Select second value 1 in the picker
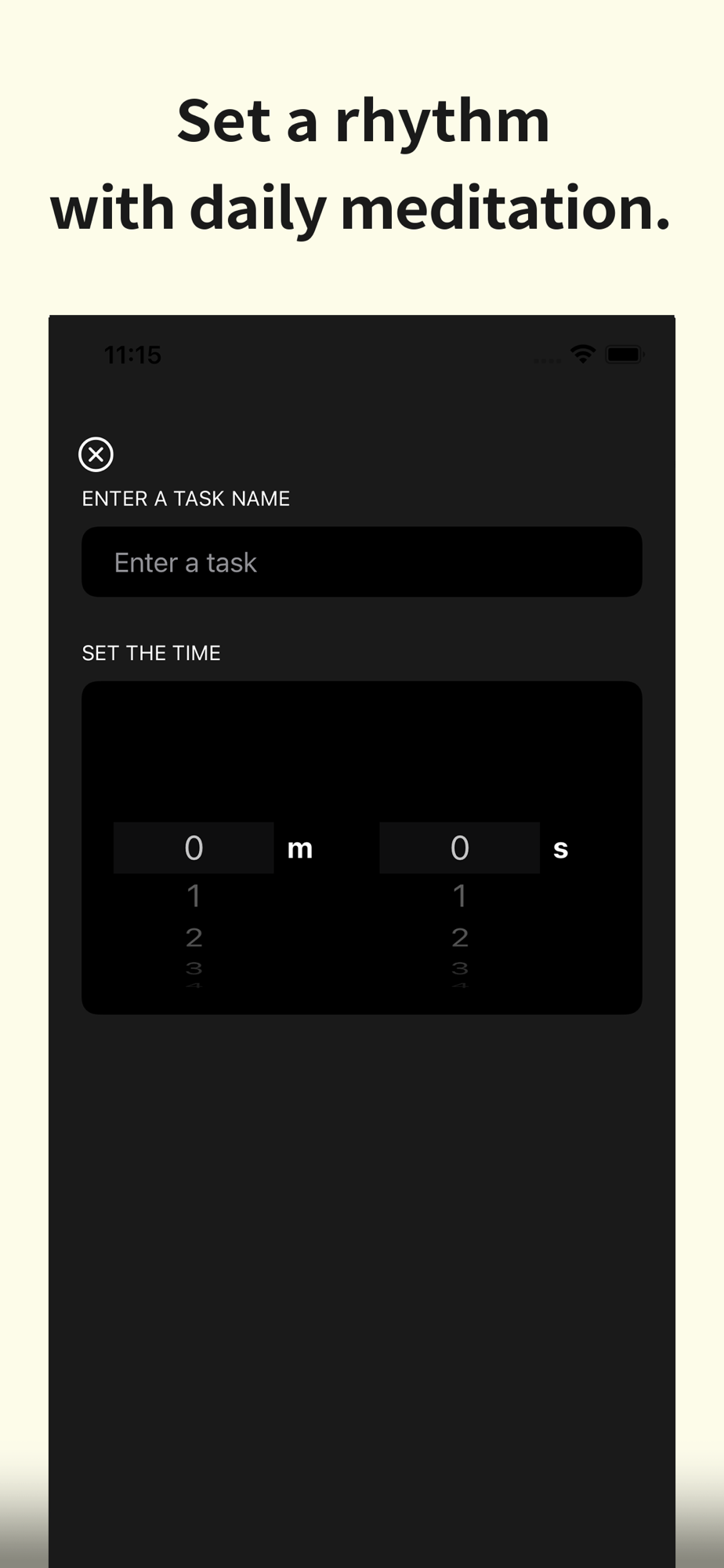Viewport: 724px width, 1568px height. [460, 895]
